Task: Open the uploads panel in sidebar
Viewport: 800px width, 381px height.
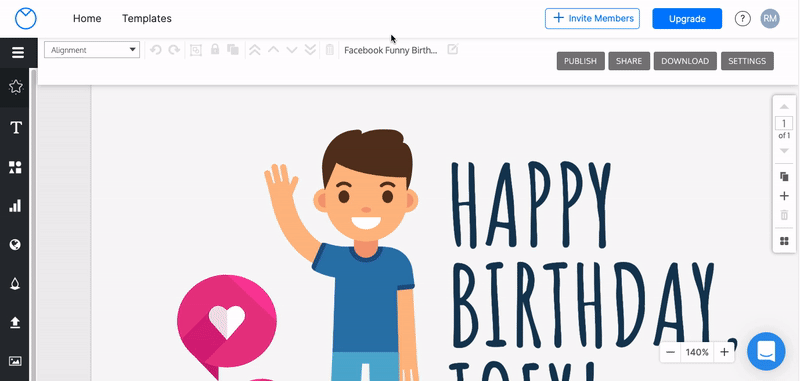Action: 15,322
